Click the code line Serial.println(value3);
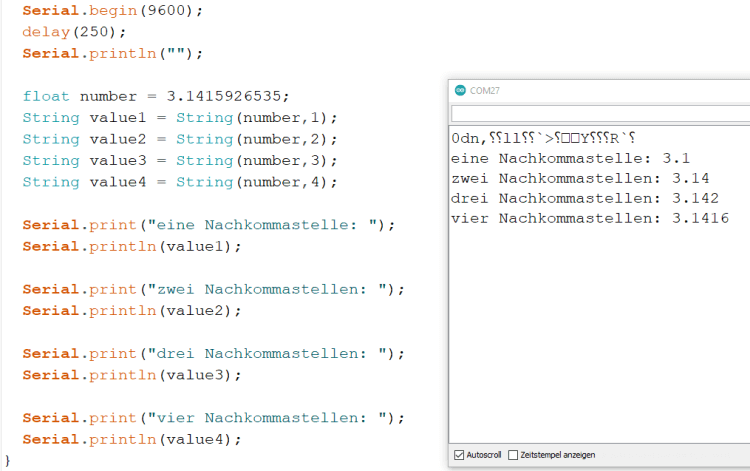Screen dimensions: 750x471 click(x=132, y=375)
